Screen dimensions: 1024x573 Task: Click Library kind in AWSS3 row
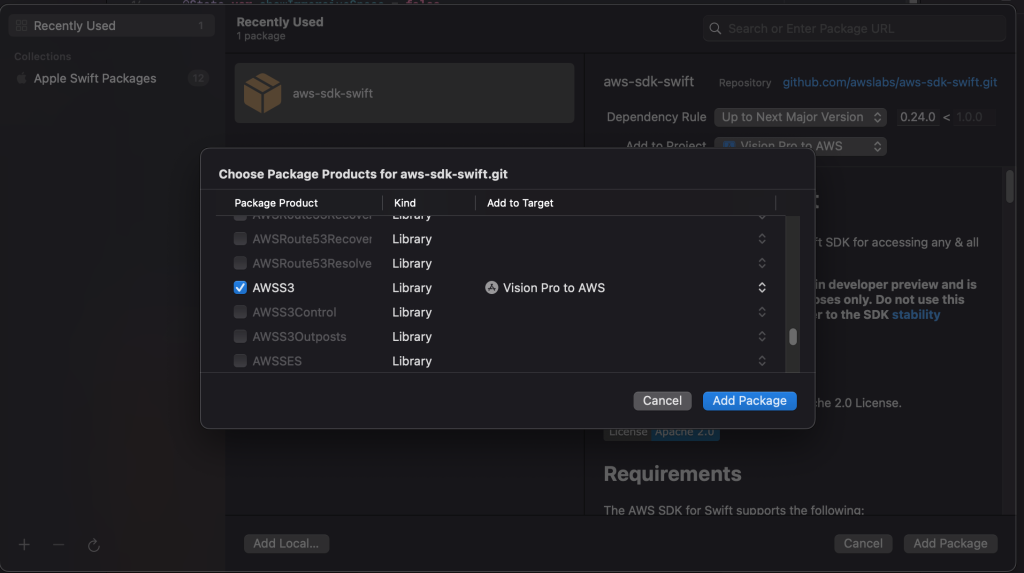coord(412,287)
